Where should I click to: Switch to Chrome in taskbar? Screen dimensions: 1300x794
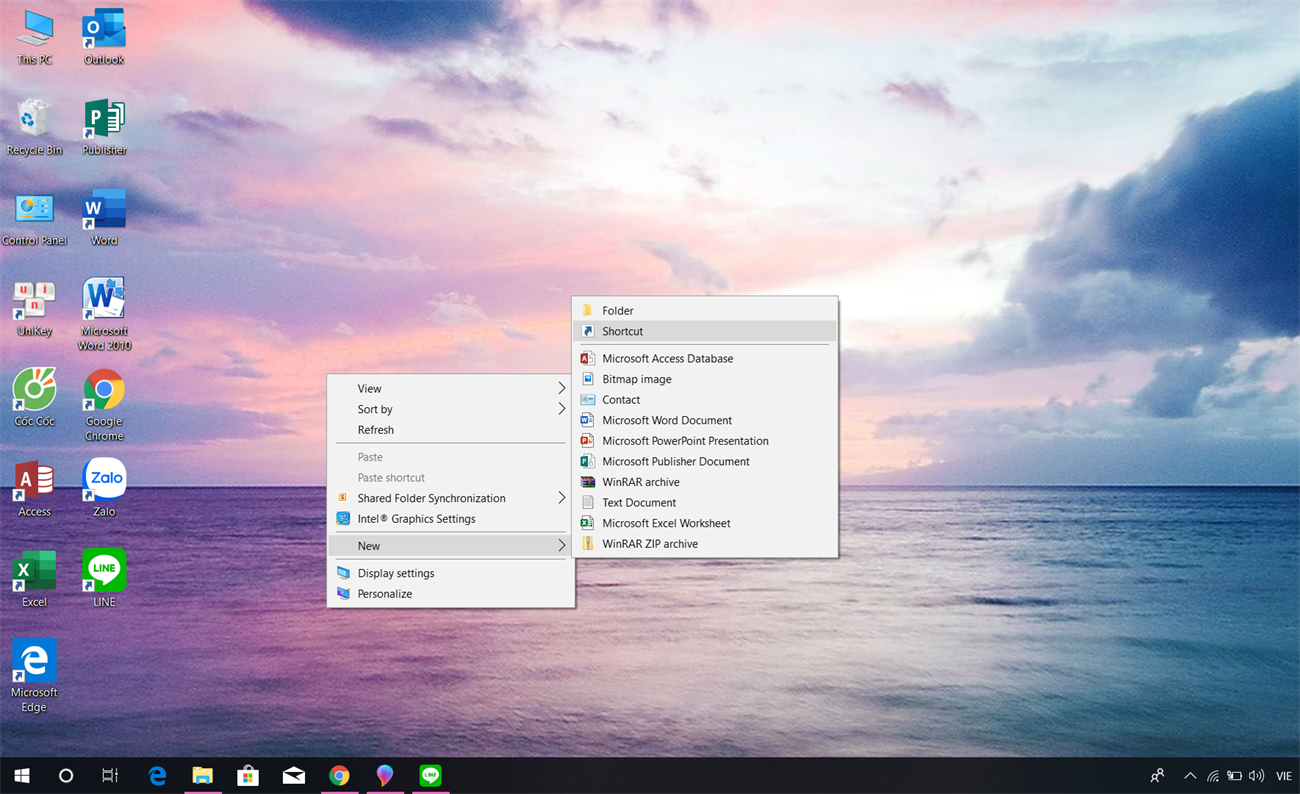(339, 775)
